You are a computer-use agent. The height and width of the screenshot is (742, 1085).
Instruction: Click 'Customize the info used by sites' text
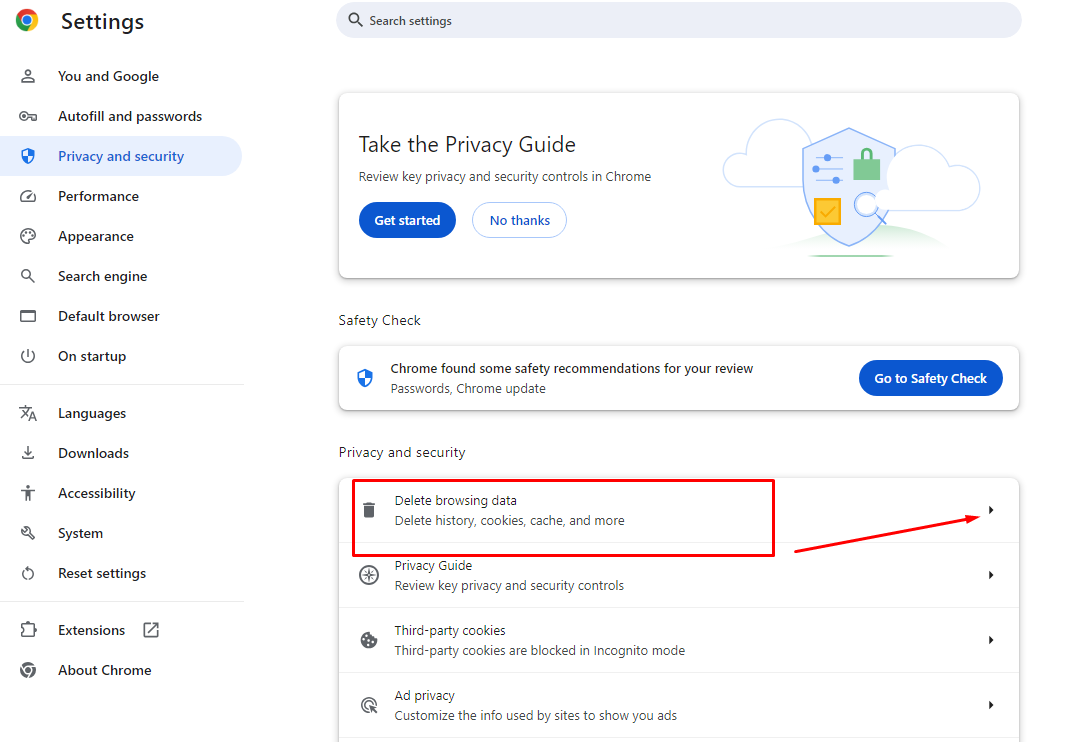coord(536,716)
